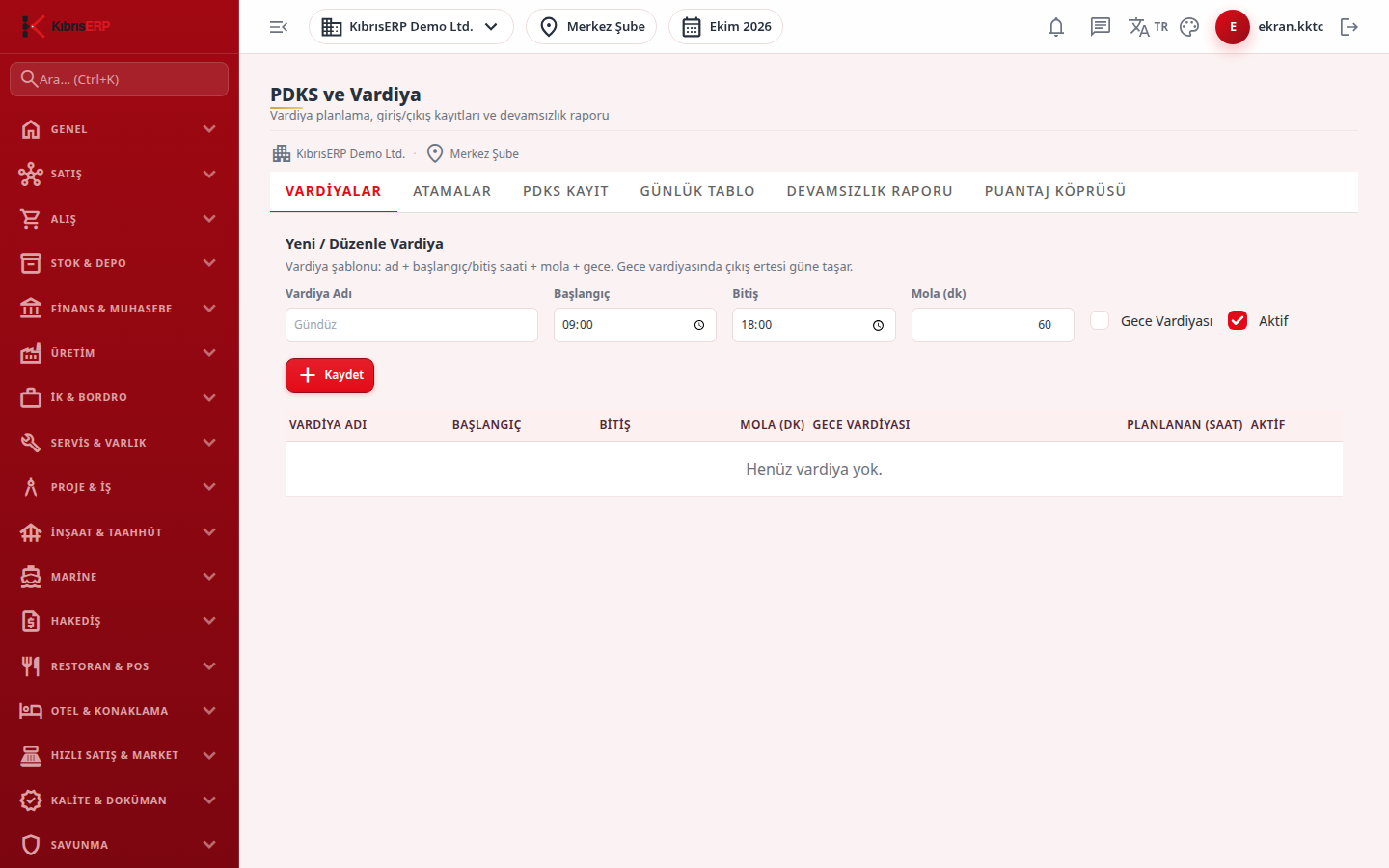Go to the Devamsızlık Raporu tab

point(870,191)
